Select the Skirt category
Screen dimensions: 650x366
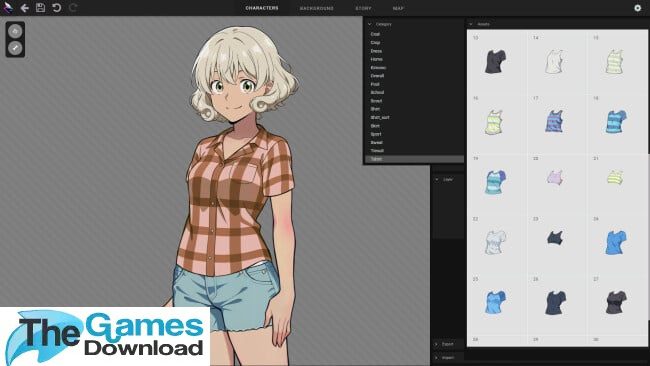[x=375, y=126]
